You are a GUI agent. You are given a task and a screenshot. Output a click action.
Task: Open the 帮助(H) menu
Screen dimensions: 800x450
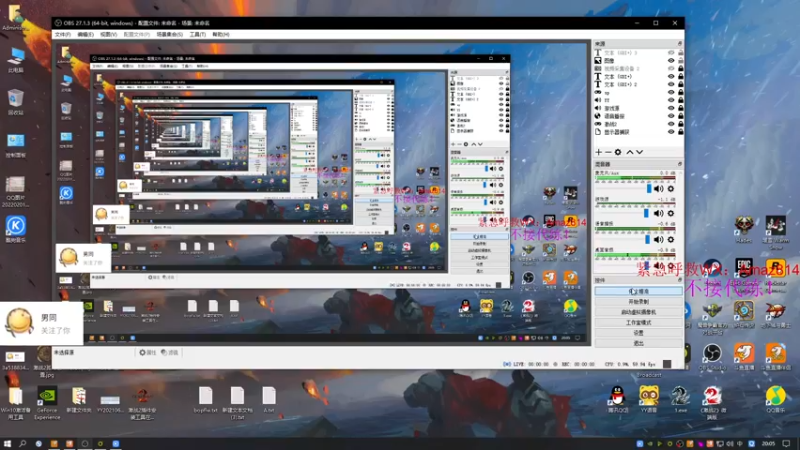point(221,35)
